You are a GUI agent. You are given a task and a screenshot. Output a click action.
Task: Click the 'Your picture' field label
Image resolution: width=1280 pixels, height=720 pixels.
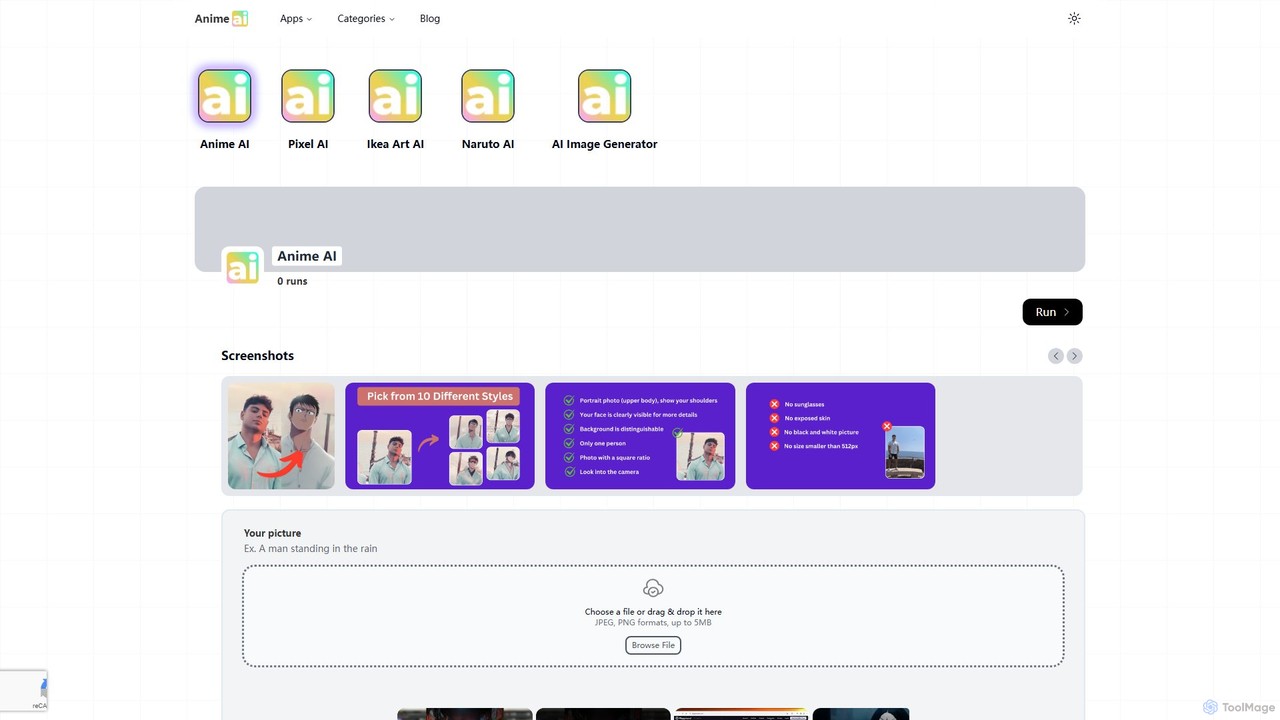tap(272, 533)
